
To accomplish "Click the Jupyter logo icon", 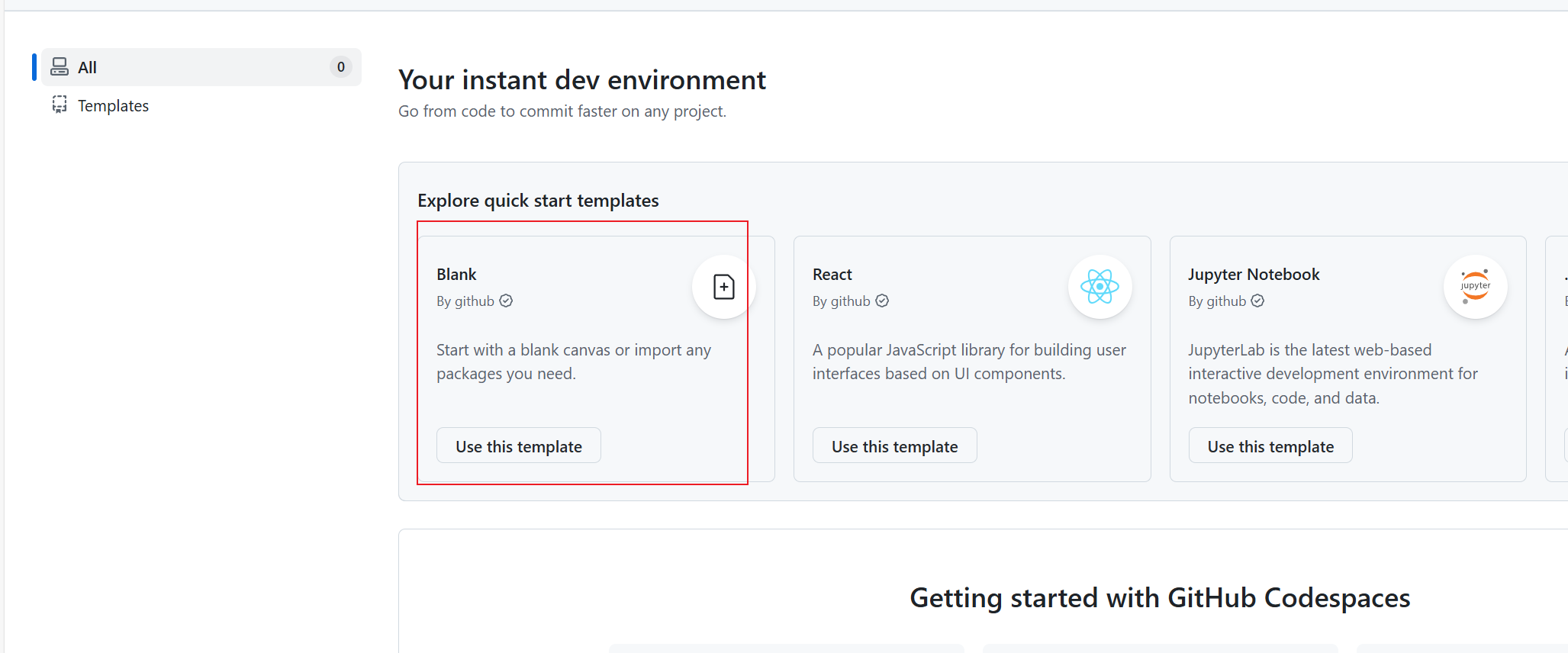I will (x=1475, y=287).
